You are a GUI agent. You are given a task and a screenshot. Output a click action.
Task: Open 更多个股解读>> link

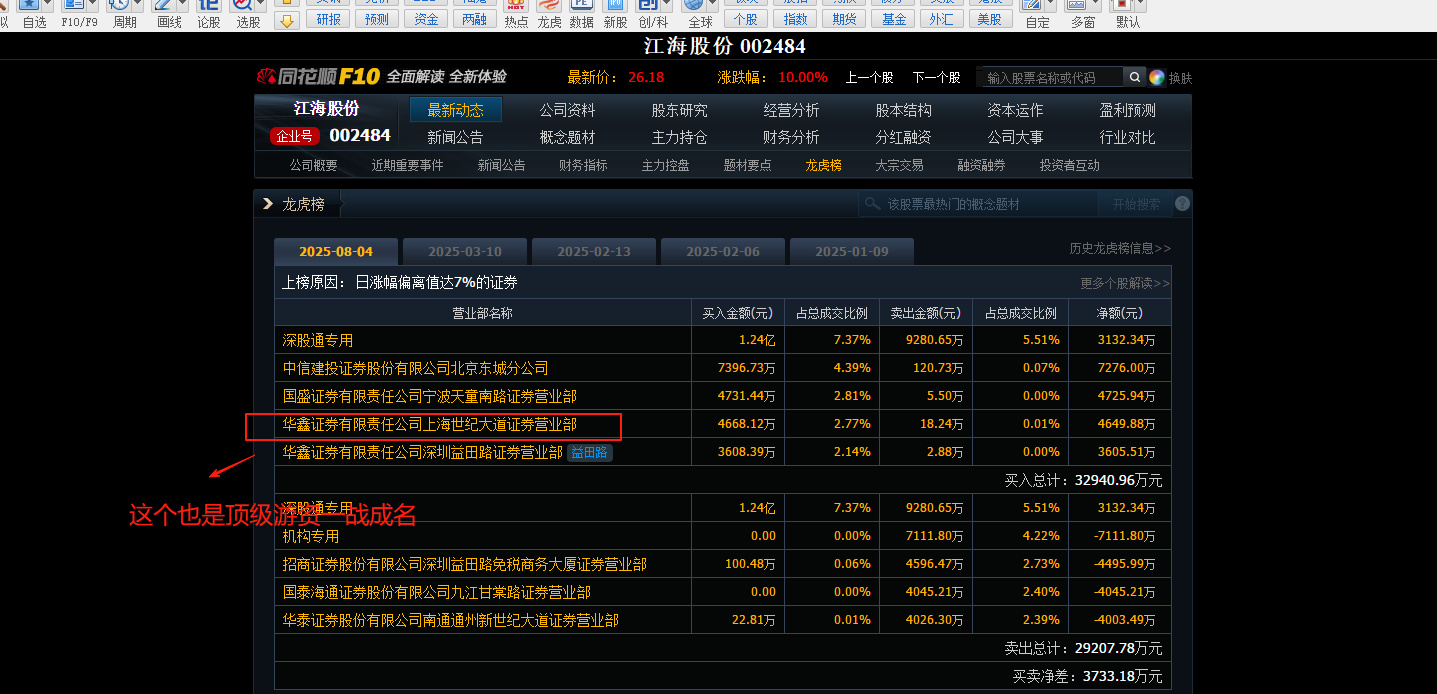click(1125, 283)
